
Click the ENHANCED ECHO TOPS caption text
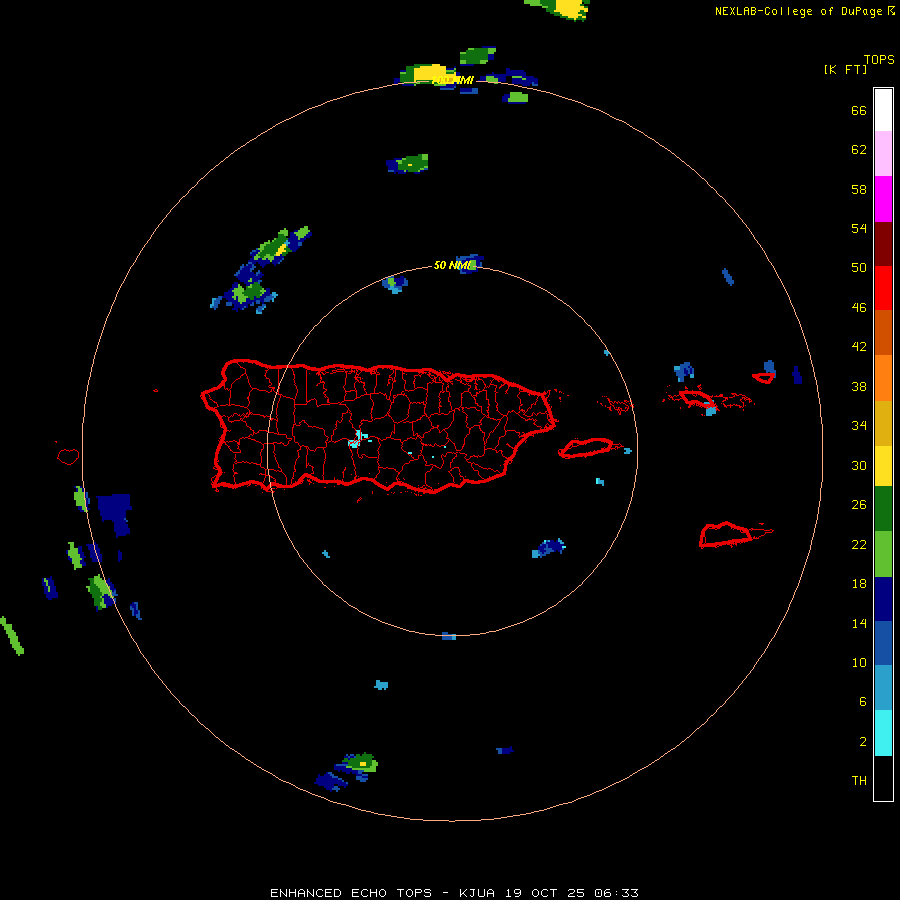click(x=351, y=893)
